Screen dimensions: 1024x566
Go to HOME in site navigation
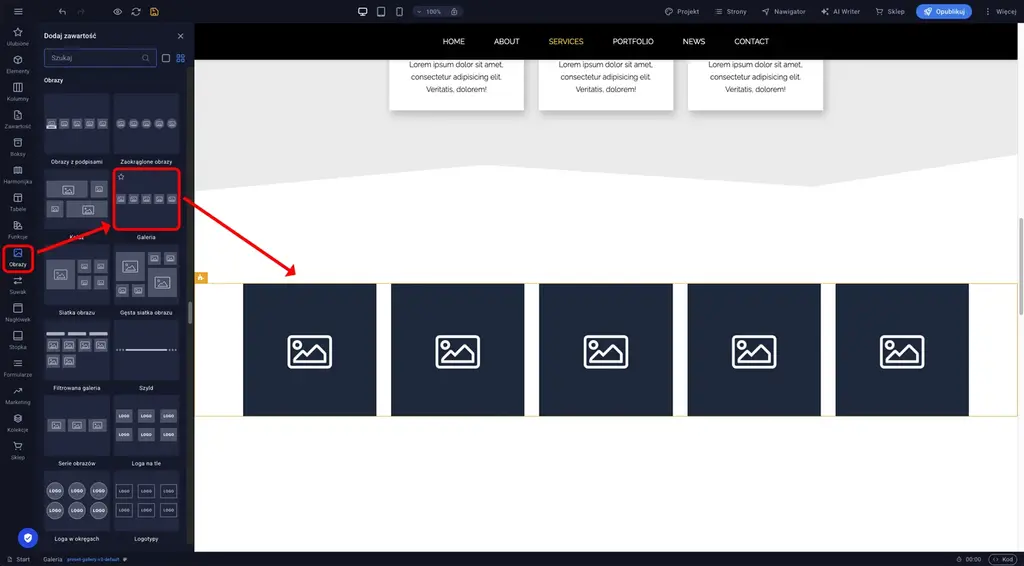pyautogui.click(x=454, y=41)
